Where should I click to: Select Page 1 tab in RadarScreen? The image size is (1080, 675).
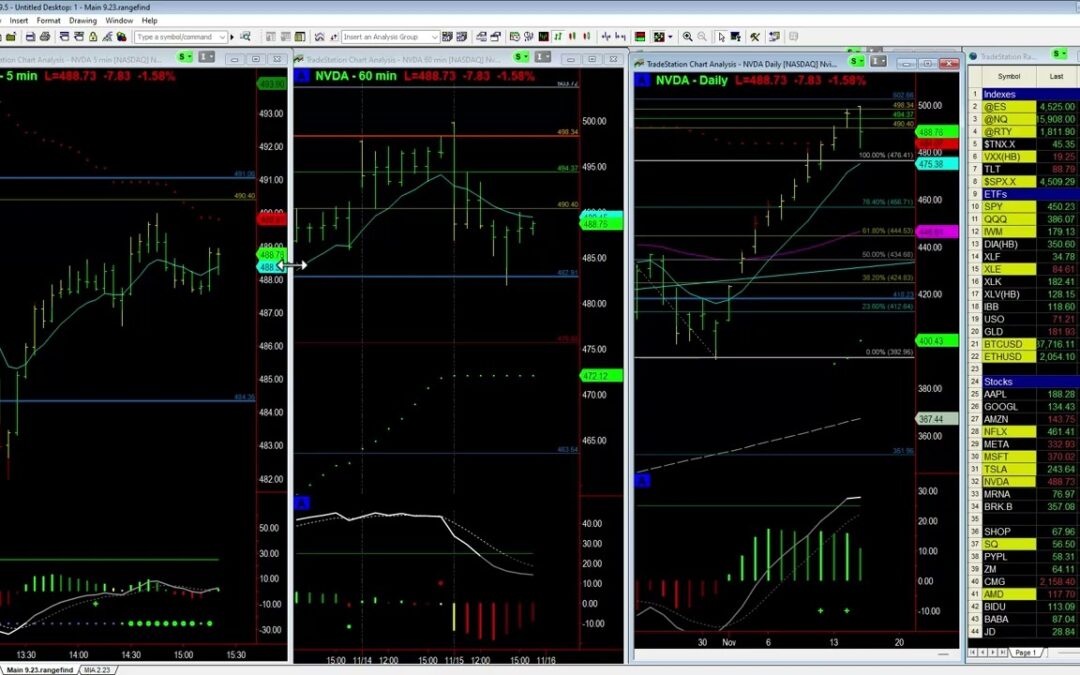[1025, 652]
